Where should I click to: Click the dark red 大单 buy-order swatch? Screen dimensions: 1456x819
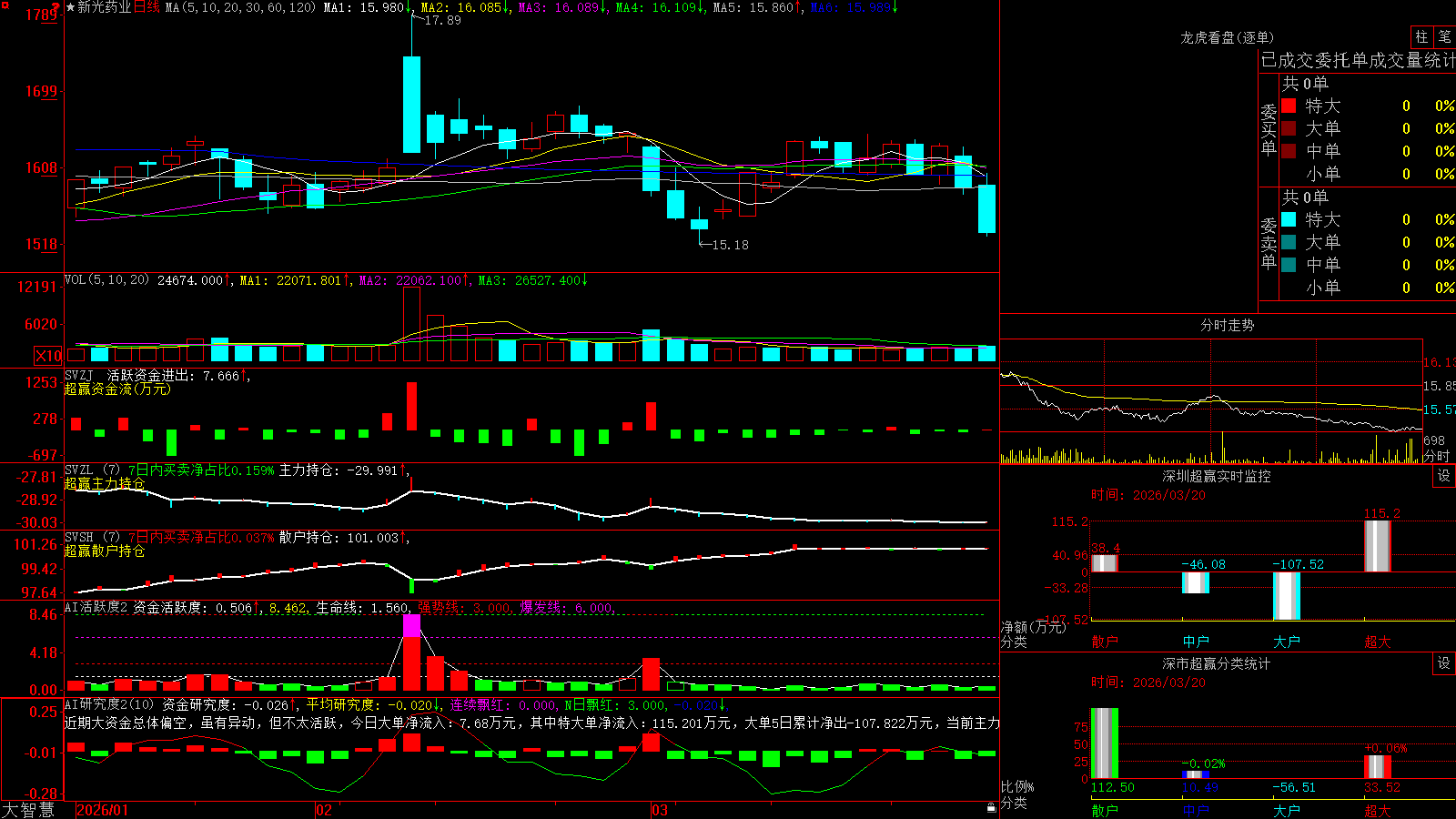click(1289, 128)
